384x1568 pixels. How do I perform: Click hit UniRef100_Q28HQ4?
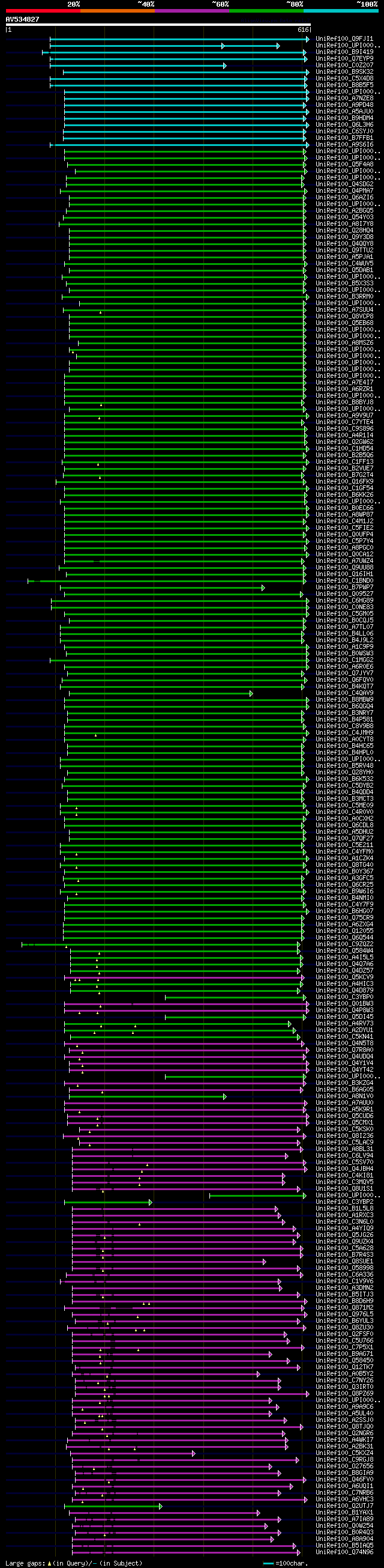click(x=344, y=231)
